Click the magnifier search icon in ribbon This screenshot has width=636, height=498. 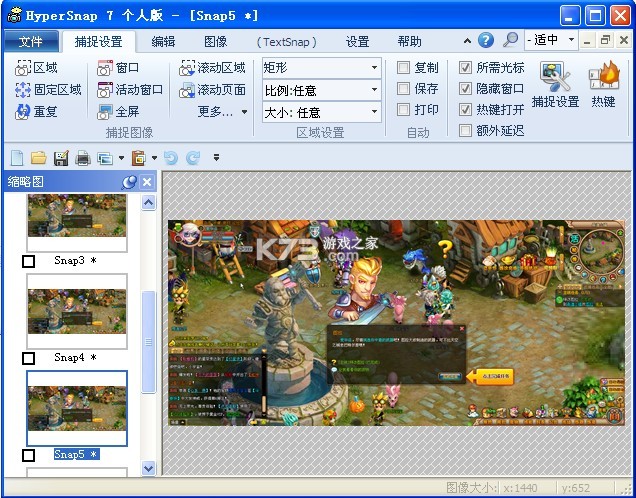(x=510, y=40)
